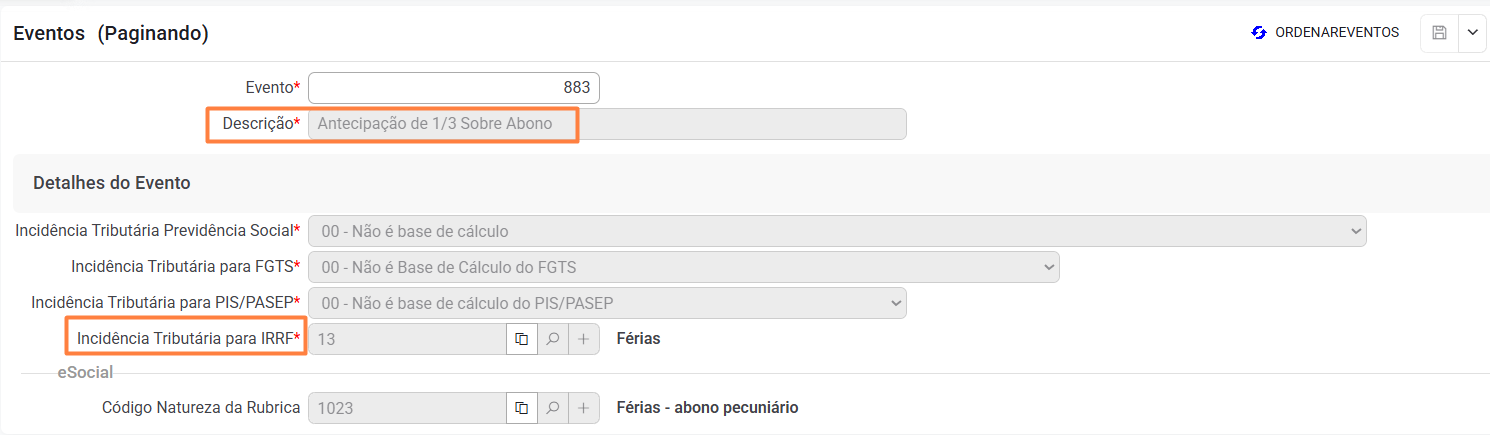
Task: Click the copy icon in the IRRF row
Action: 521,339
